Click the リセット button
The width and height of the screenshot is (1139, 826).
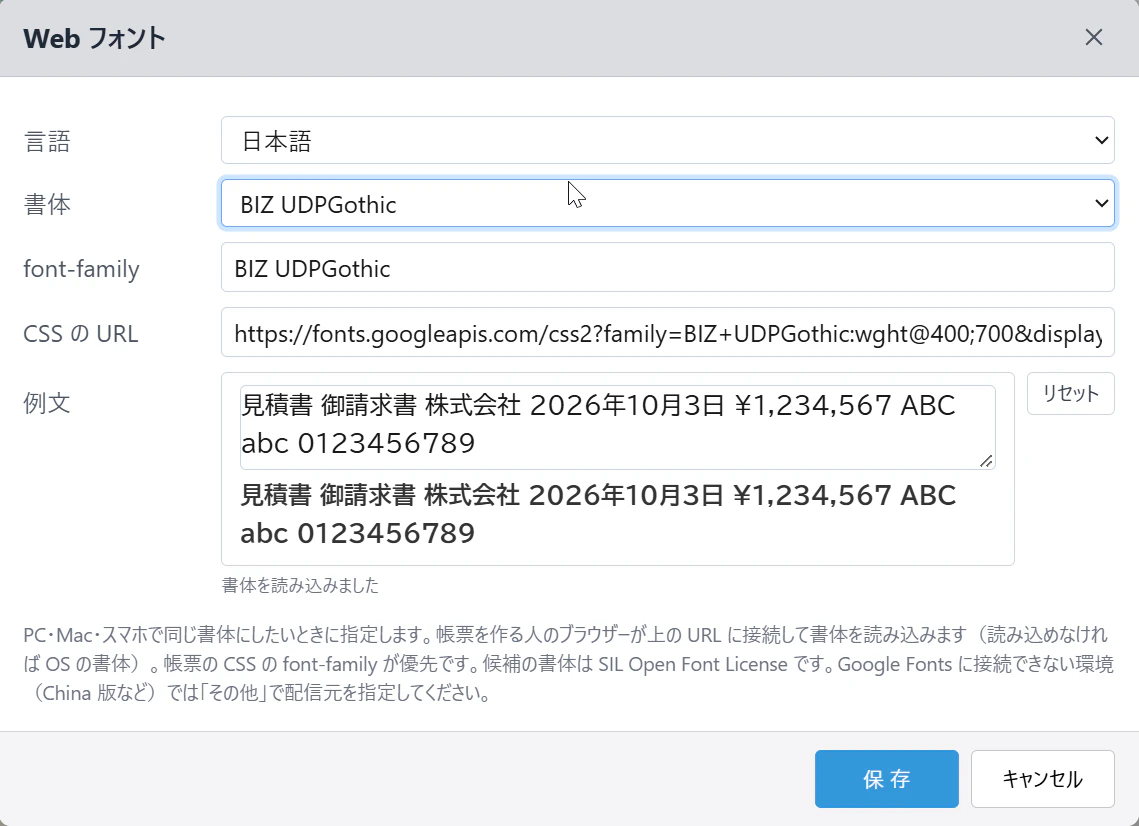pyautogui.click(x=1071, y=394)
